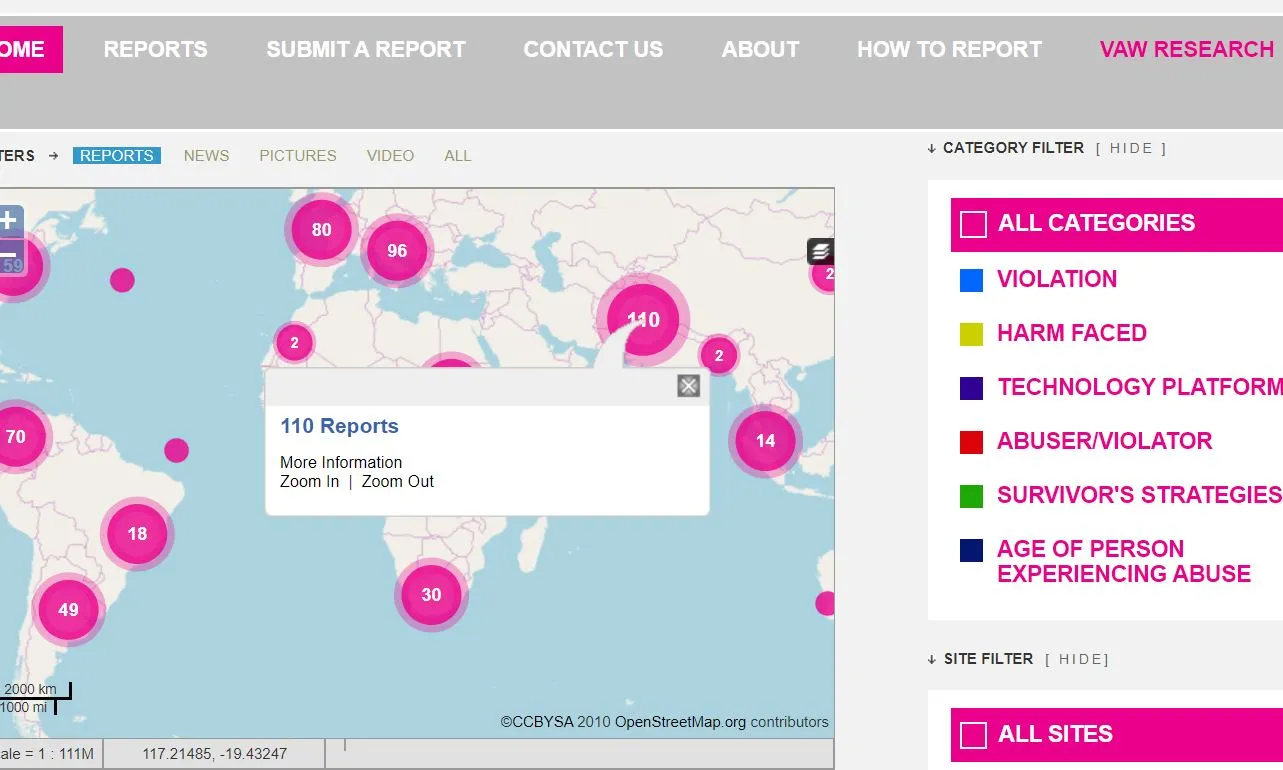Open the 110 Reports title link
Screen dimensions: 1283x770
click(x=339, y=426)
